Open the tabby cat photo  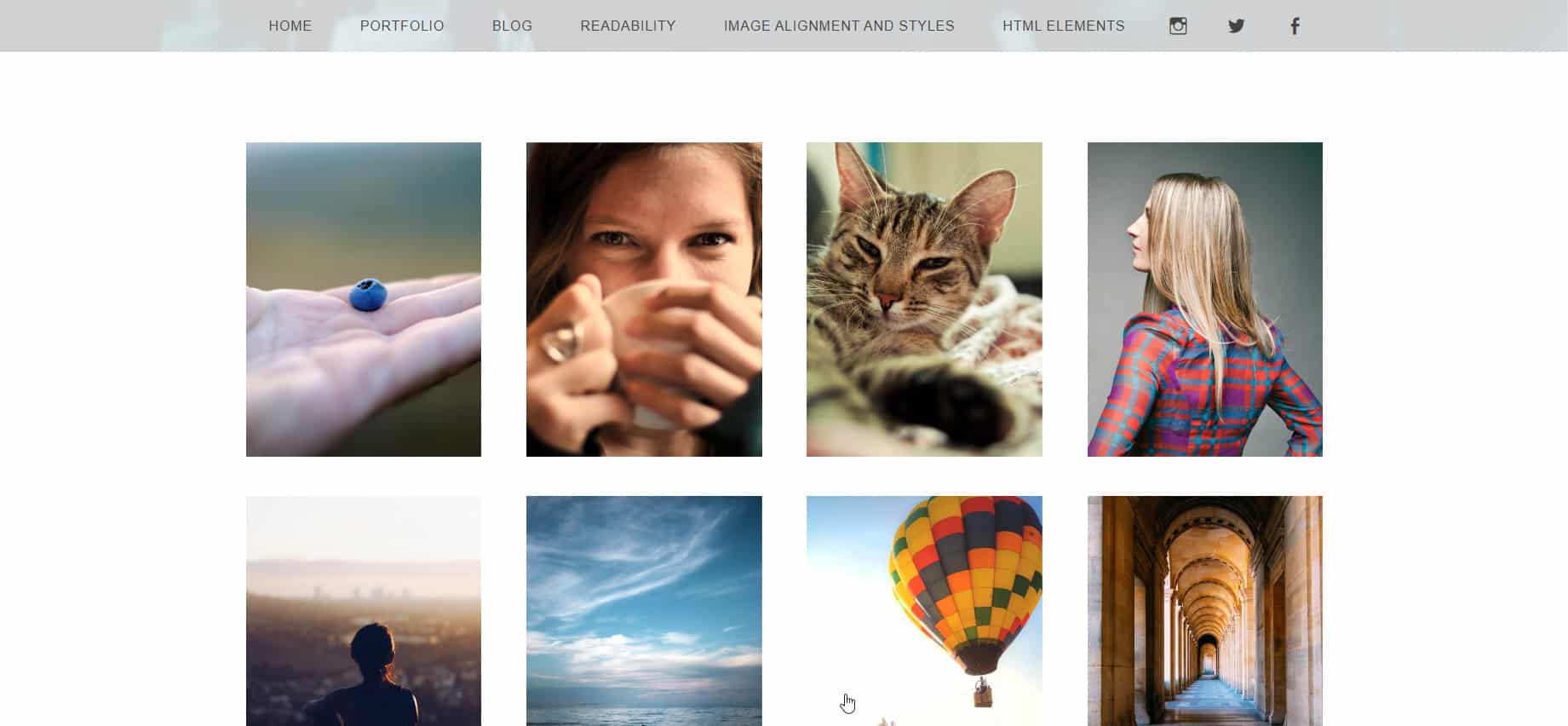[x=924, y=299]
